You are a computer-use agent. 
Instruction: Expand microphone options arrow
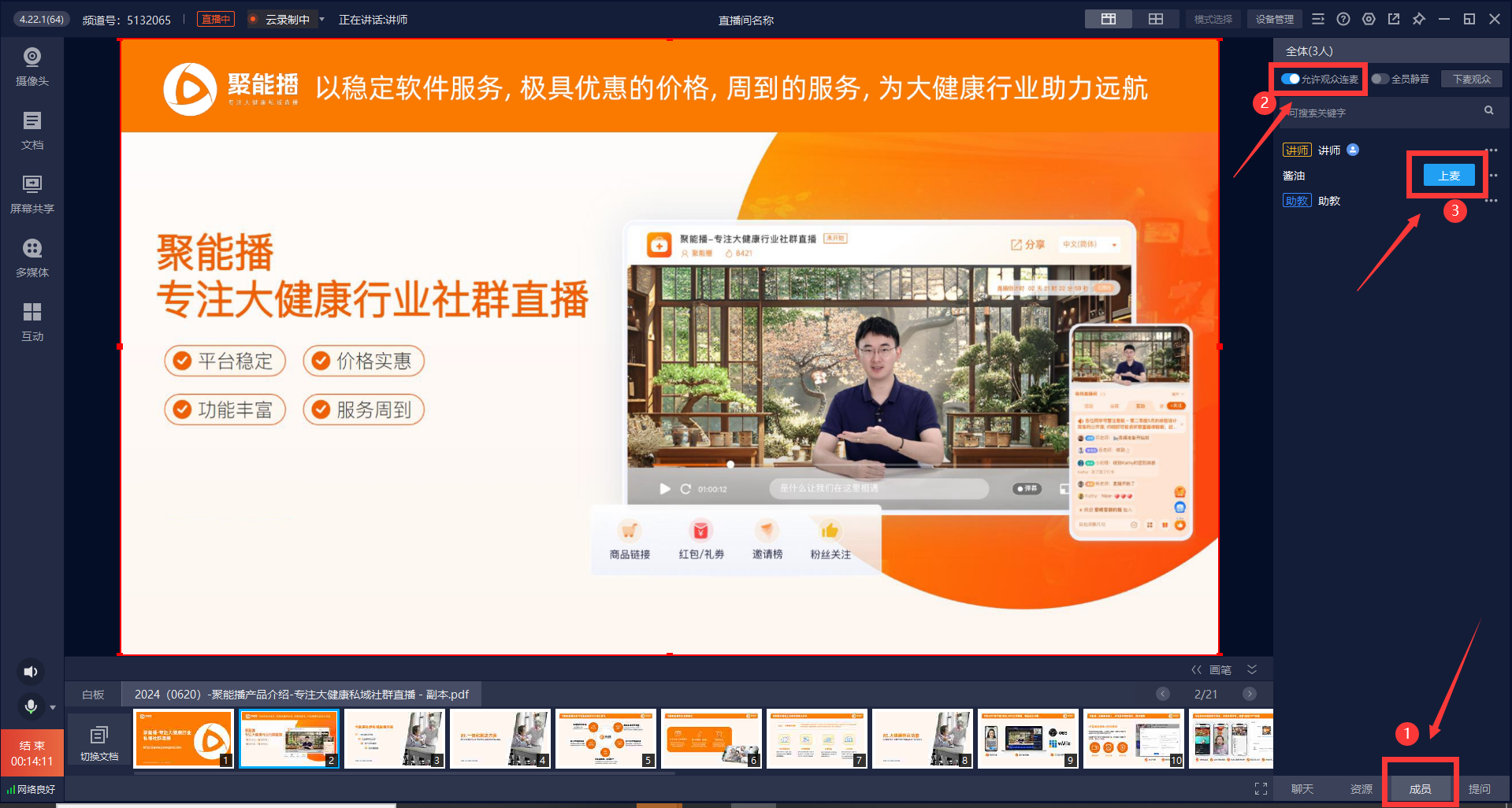[x=53, y=707]
